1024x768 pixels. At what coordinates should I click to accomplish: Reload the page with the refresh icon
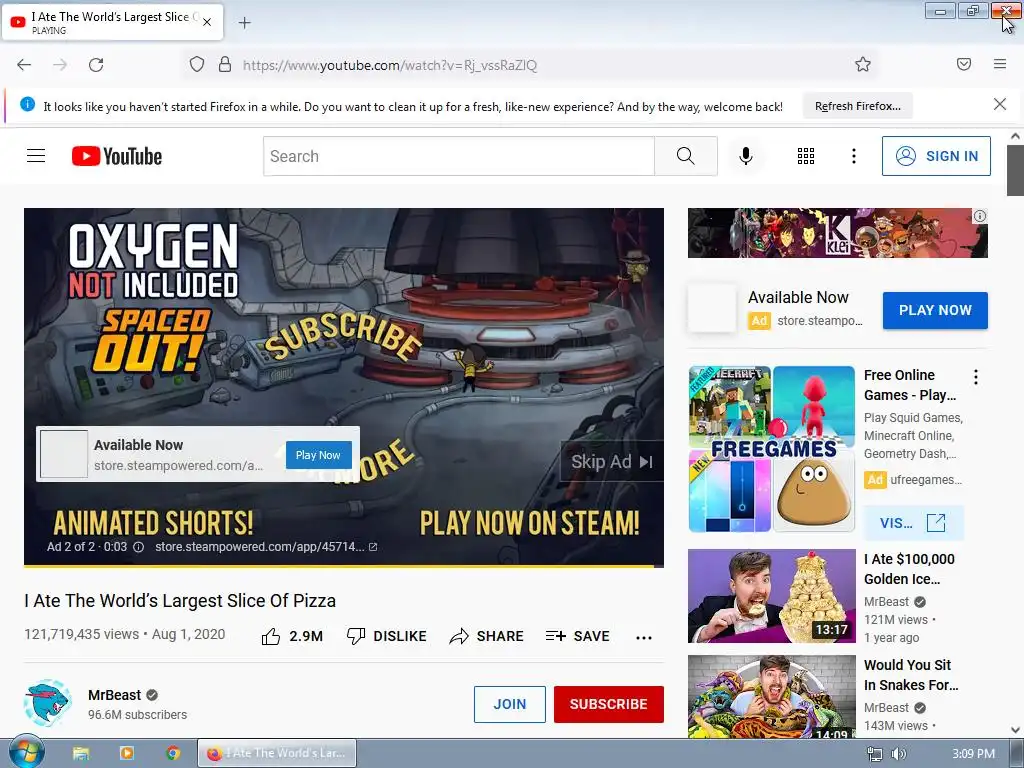96,65
